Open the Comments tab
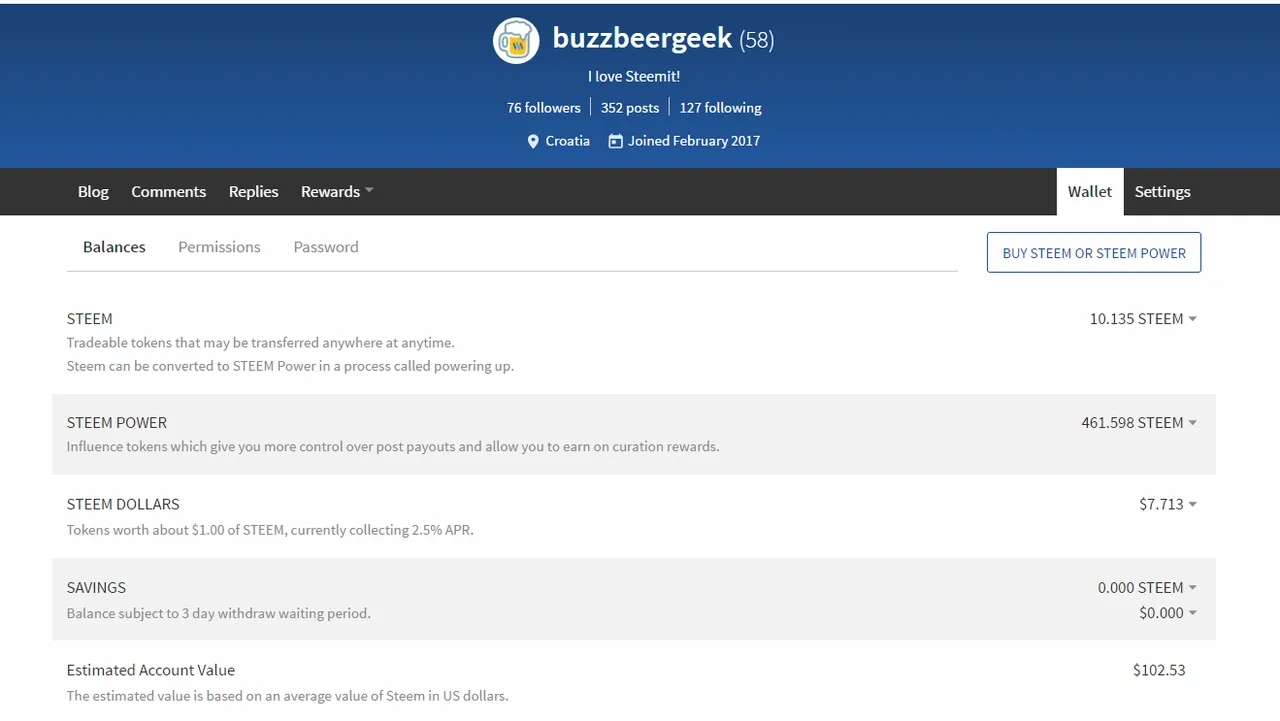This screenshot has width=1280, height=721. click(168, 192)
